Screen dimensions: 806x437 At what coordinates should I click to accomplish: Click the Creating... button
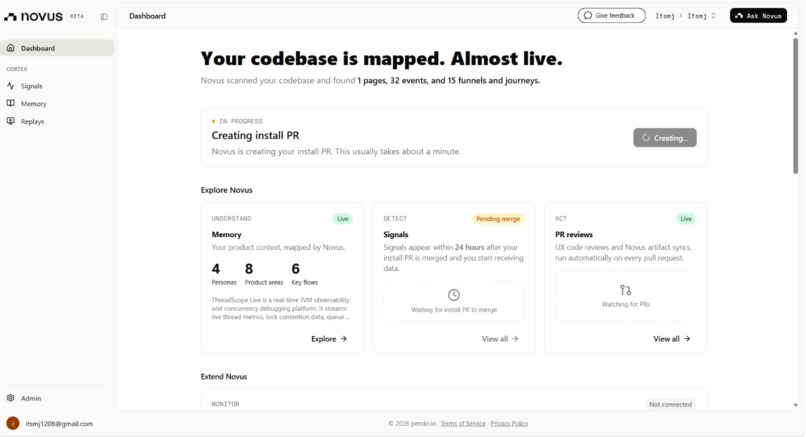point(665,138)
